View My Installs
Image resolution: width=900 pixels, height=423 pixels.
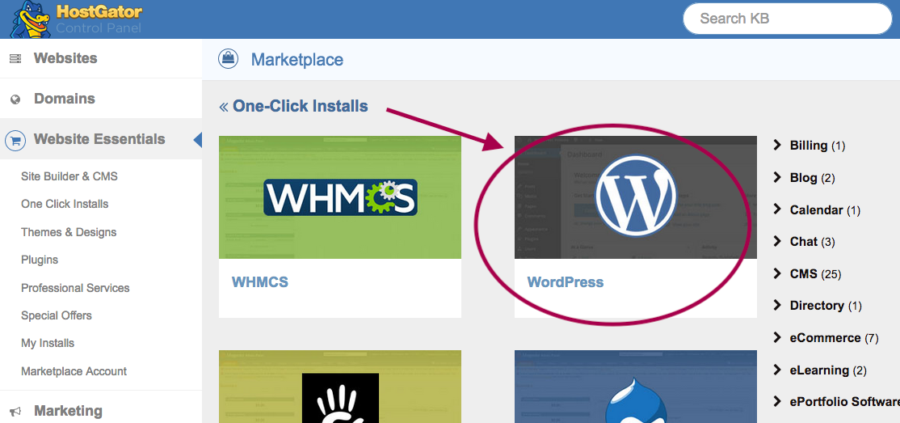(x=48, y=343)
